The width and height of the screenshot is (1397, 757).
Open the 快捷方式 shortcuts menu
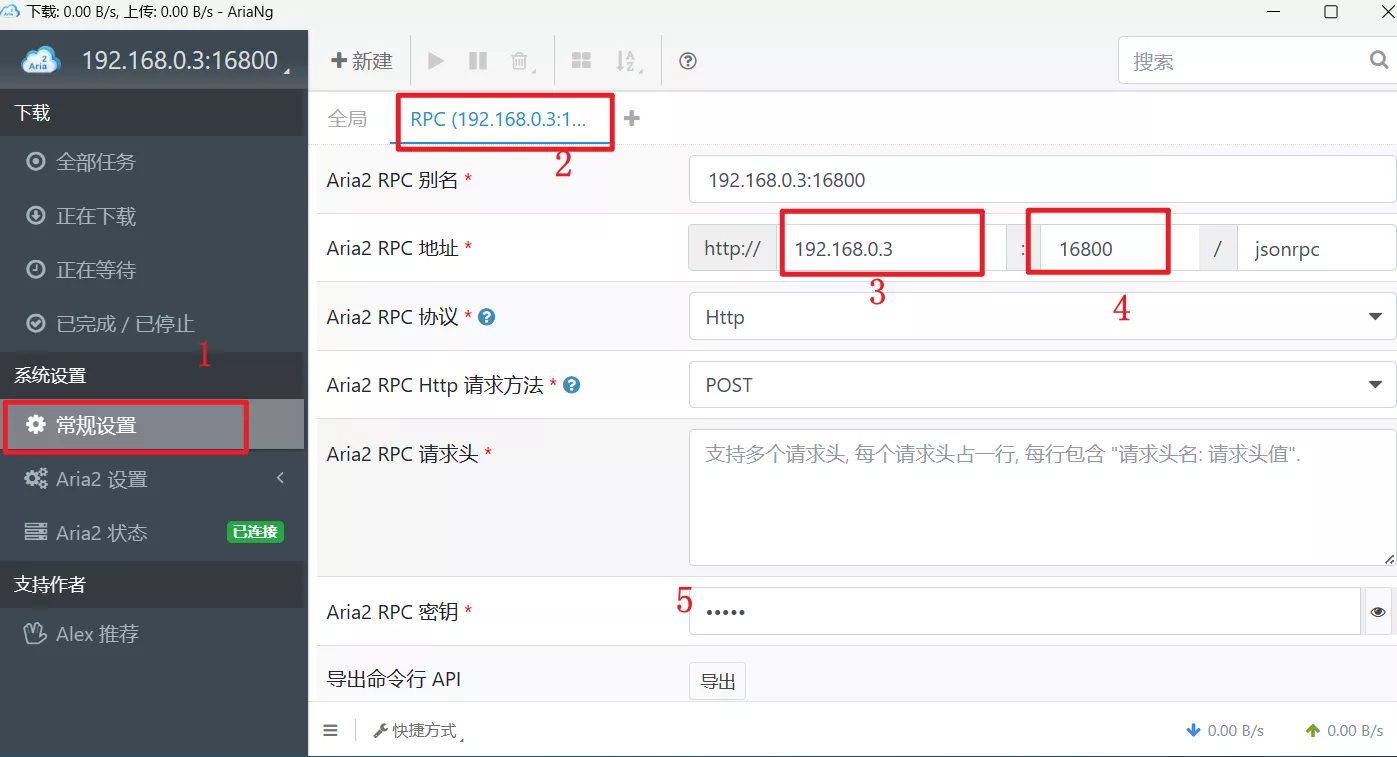(419, 731)
